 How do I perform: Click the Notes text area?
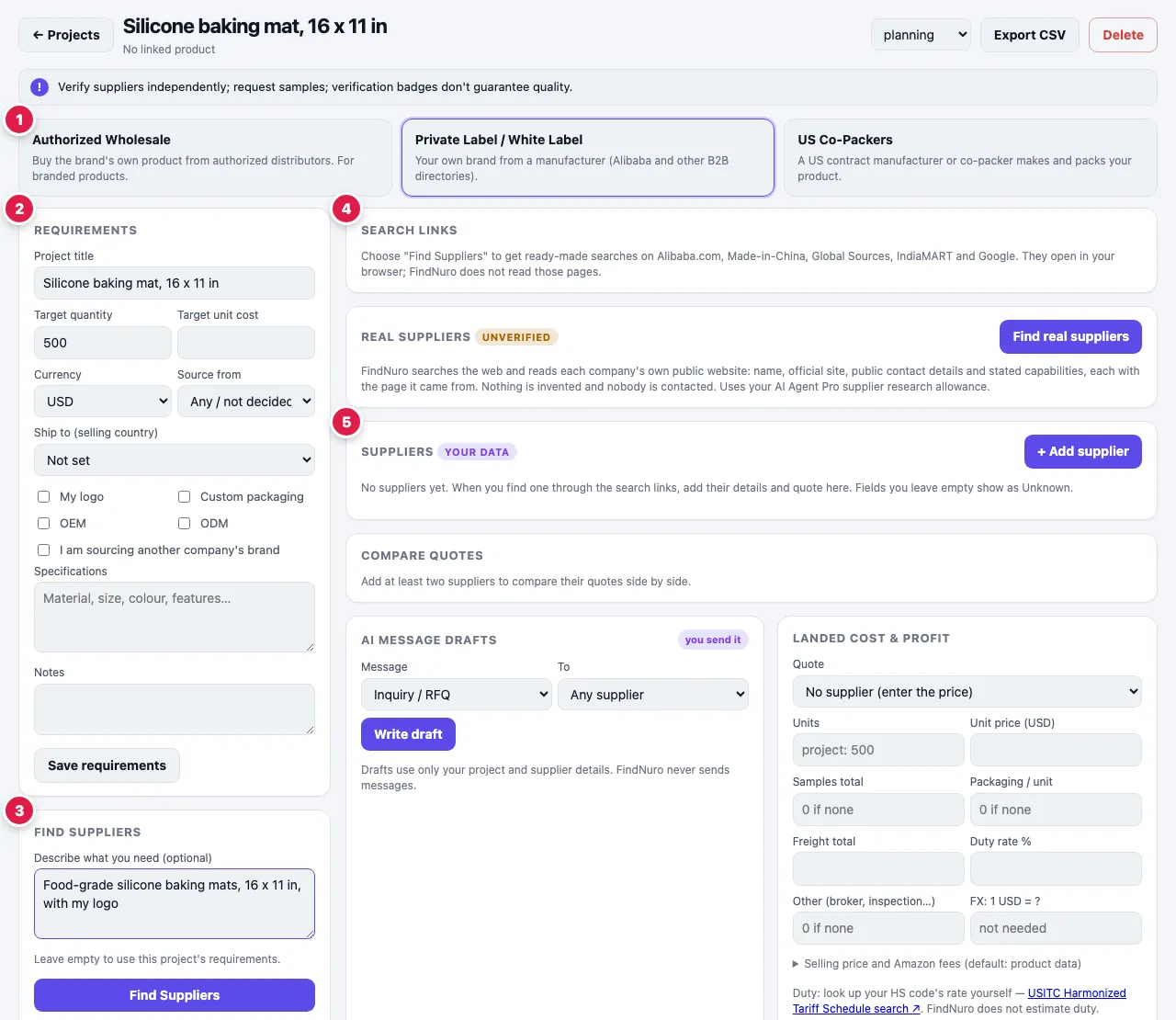(x=175, y=709)
